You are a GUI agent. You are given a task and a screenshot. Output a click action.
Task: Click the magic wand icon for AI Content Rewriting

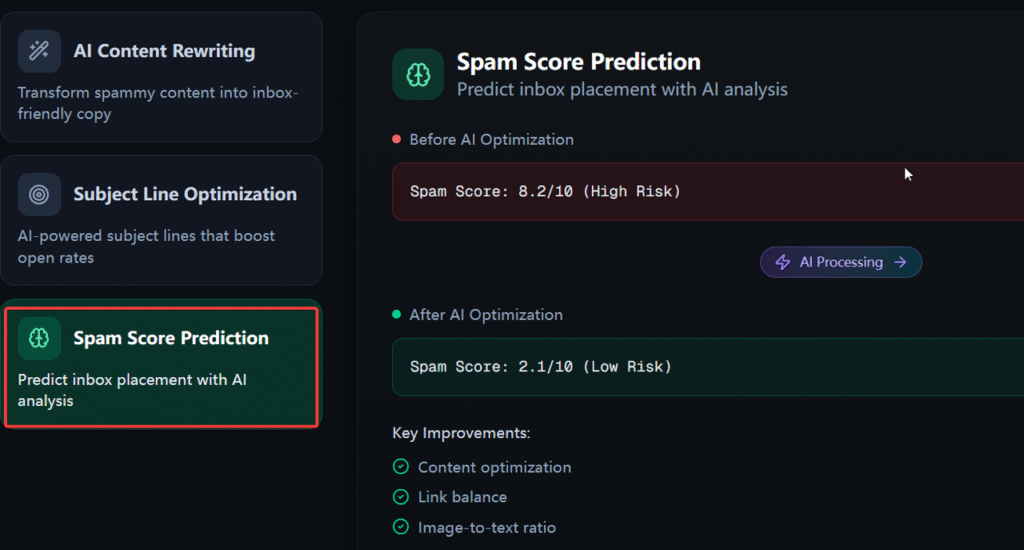(x=39, y=51)
